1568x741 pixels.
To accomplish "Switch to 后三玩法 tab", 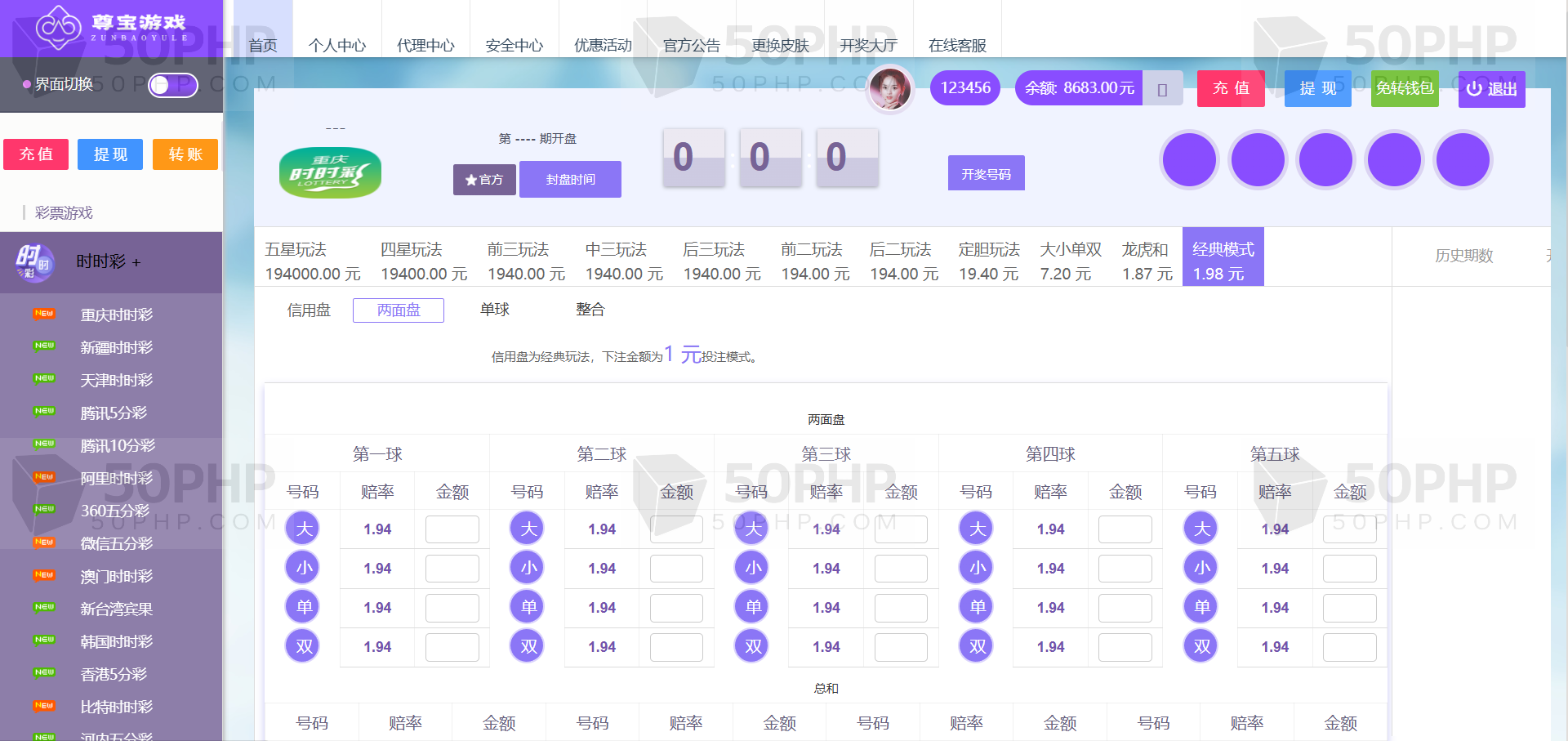I will pyautogui.click(x=721, y=261).
